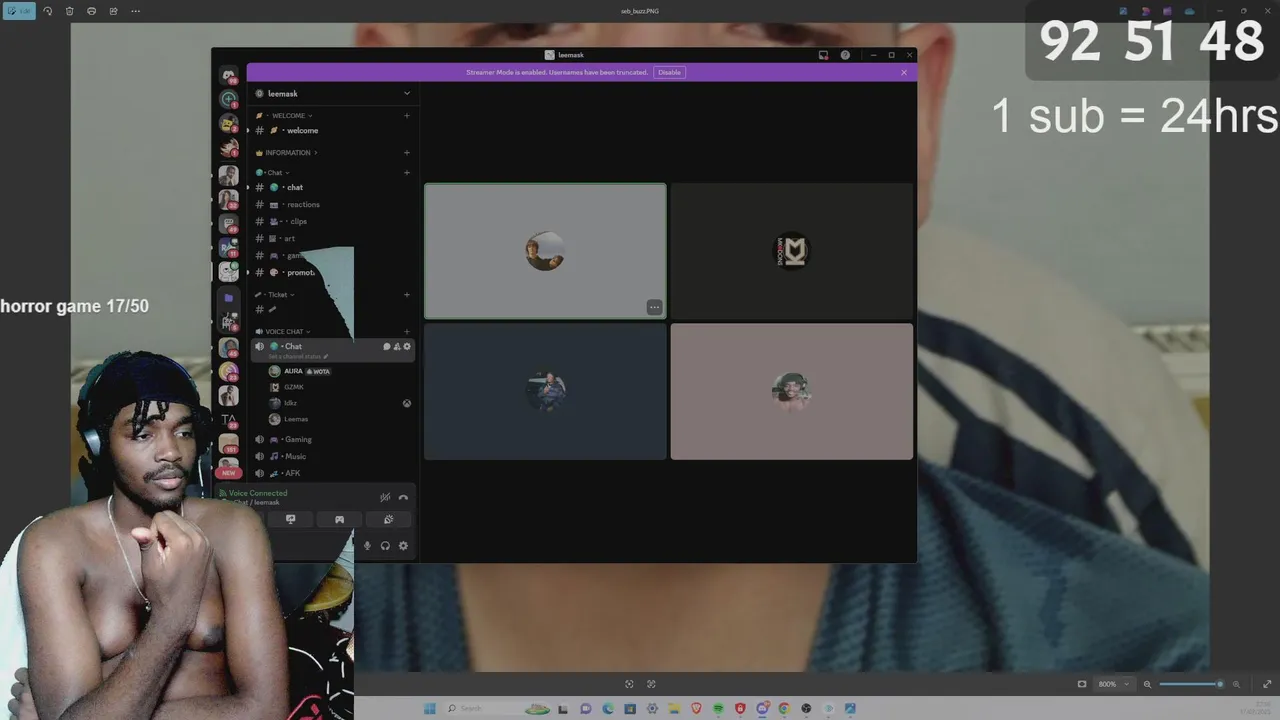Disconnect from voice with phone icon

pyautogui.click(x=403, y=497)
